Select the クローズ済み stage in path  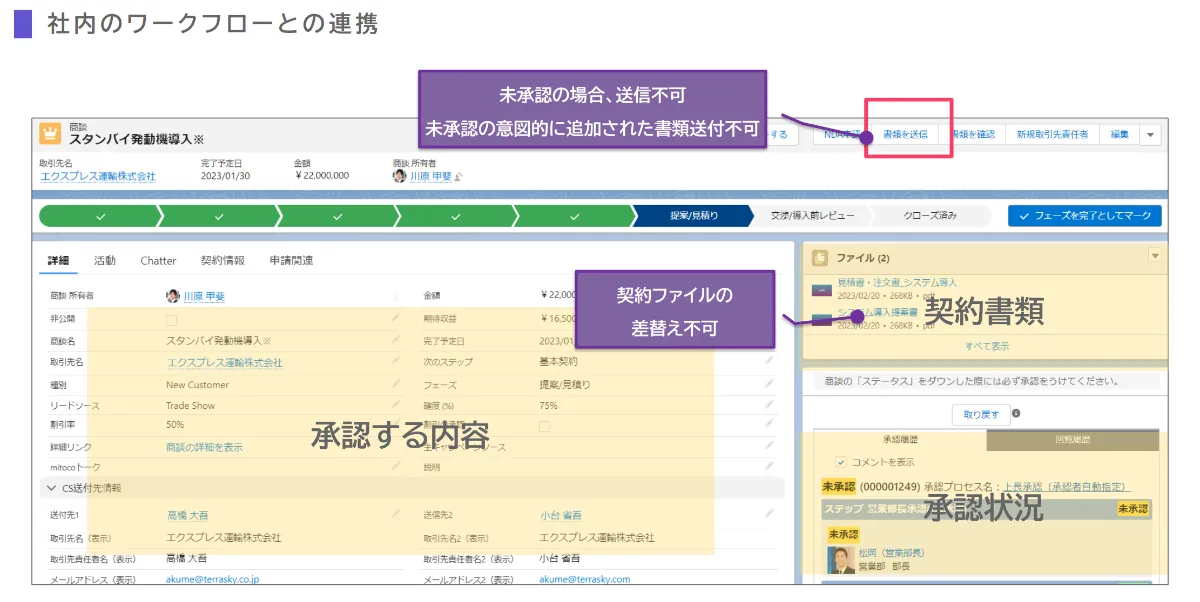click(x=930, y=216)
